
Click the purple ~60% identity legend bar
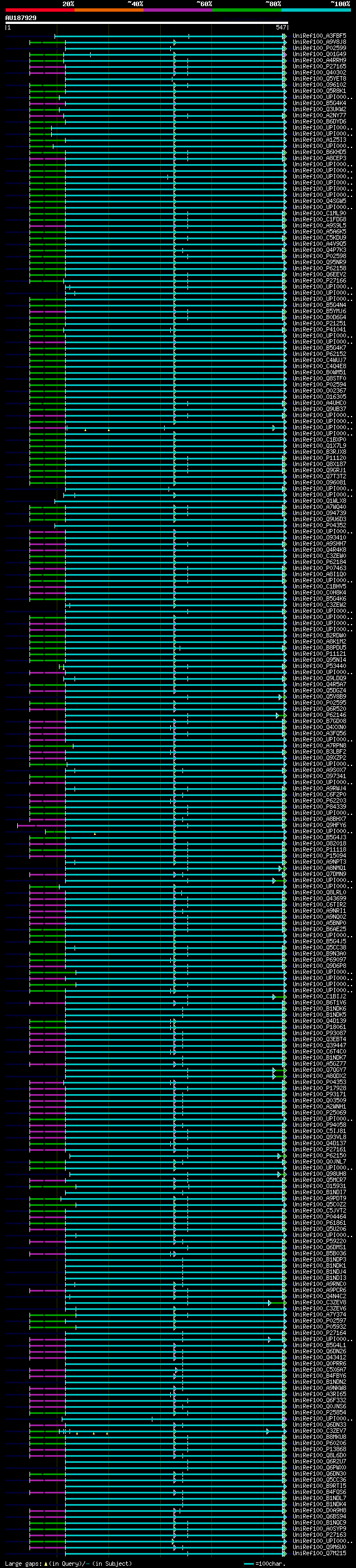[x=179, y=11]
